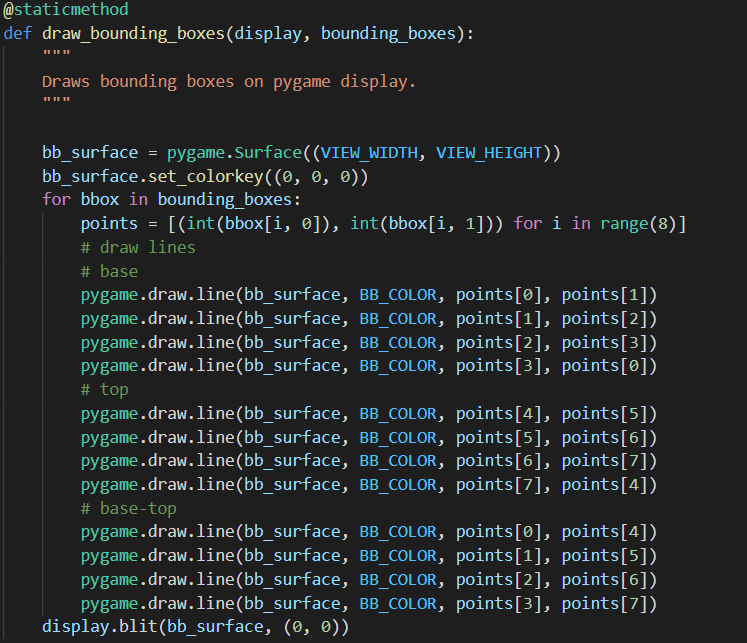Image resolution: width=747 pixels, height=643 pixels.
Task: Click the line drawing points[6] to points[7]
Action: point(369,461)
